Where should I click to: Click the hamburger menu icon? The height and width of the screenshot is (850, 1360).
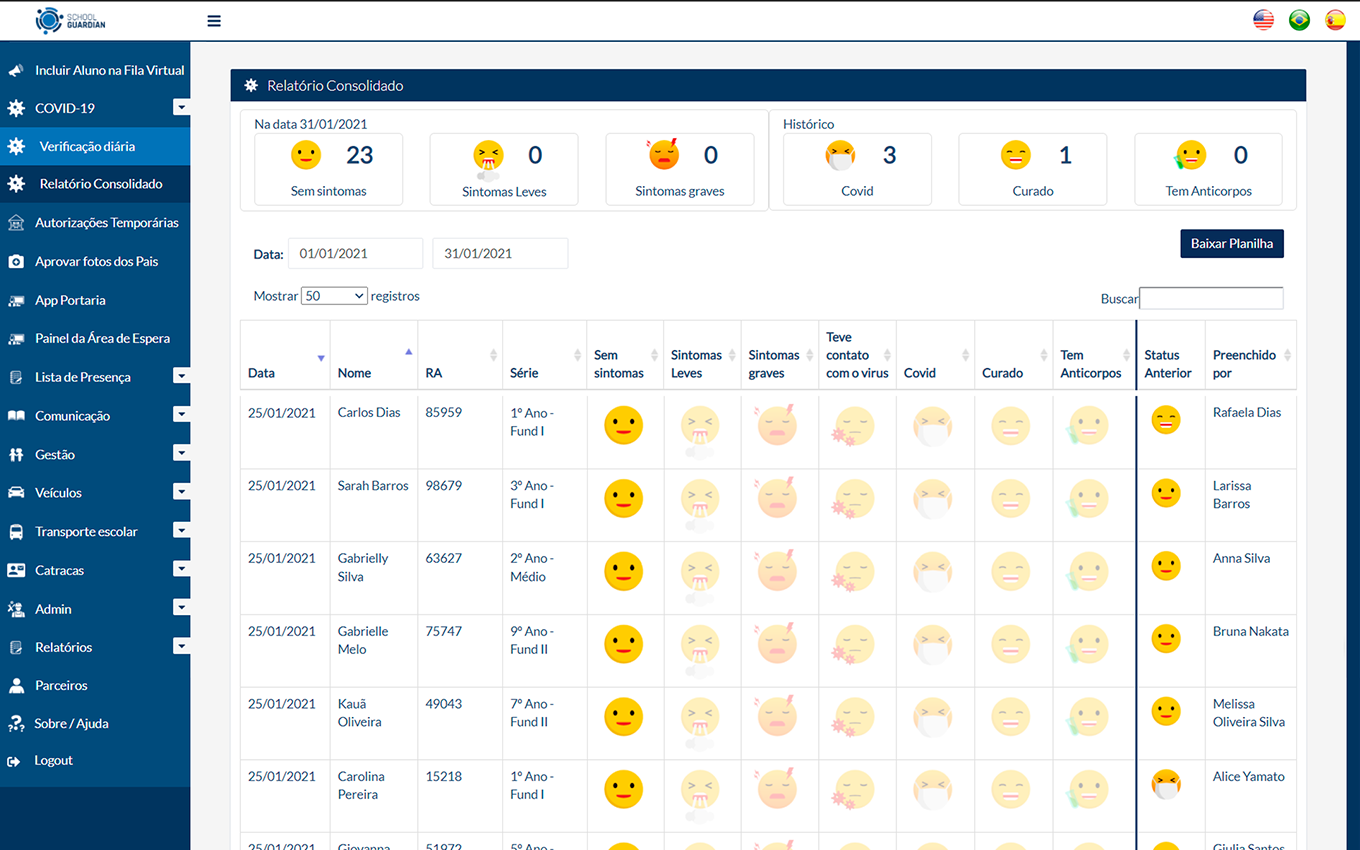tap(214, 20)
